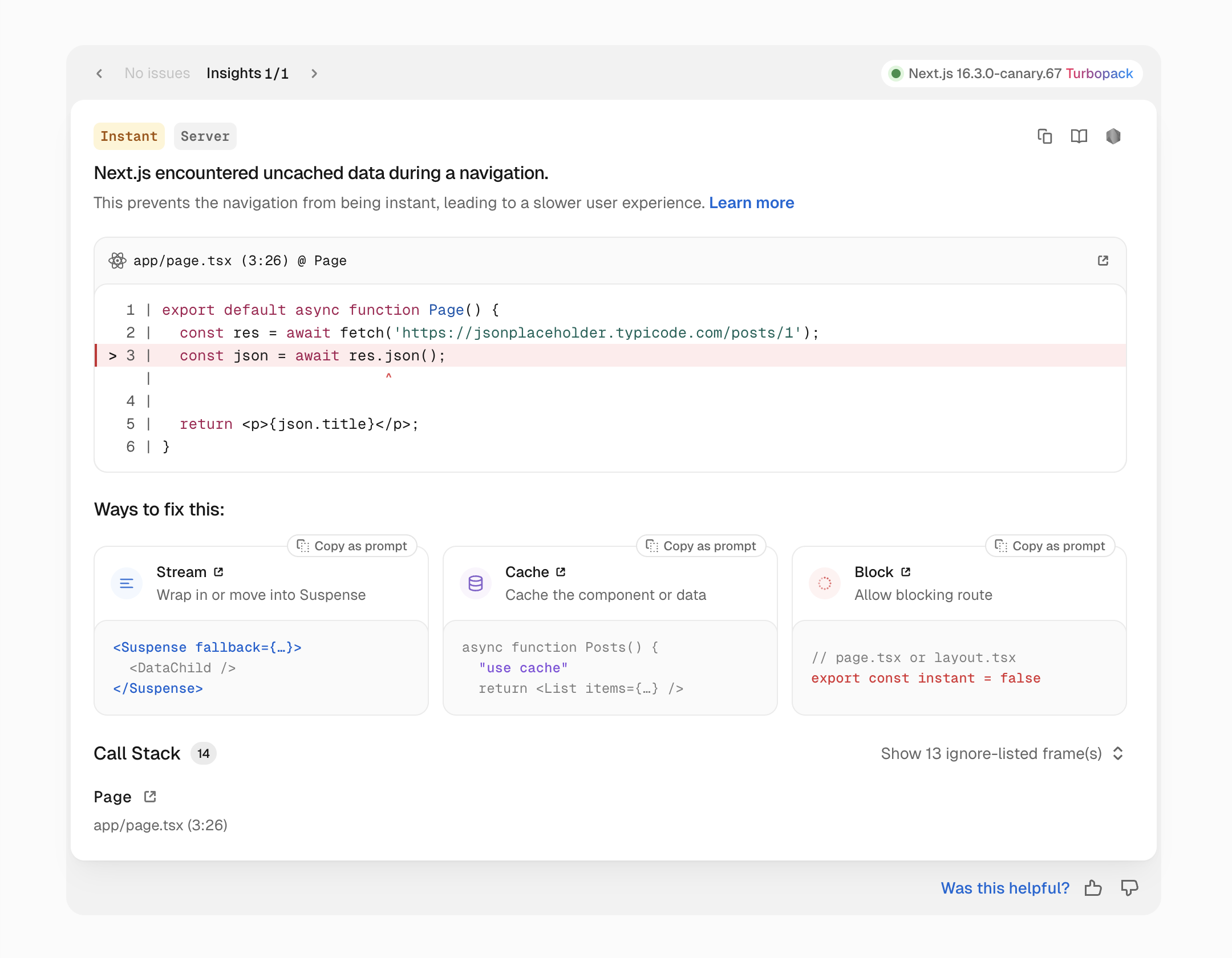Click the React atom icon in the code frame header
The width and height of the screenshot is (1232, 958).
(117, 261)
